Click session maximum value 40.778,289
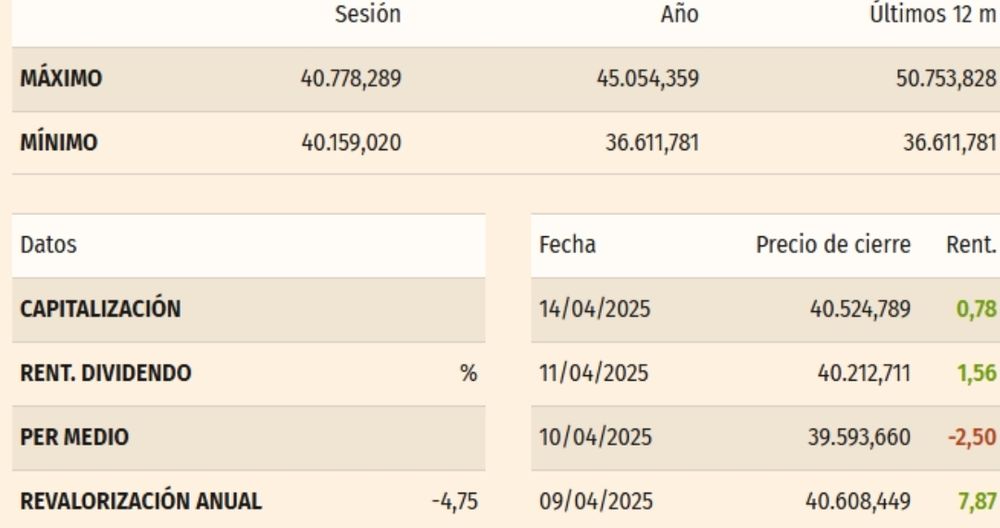Screen dimensions: 1000x528 click(351, 79)
